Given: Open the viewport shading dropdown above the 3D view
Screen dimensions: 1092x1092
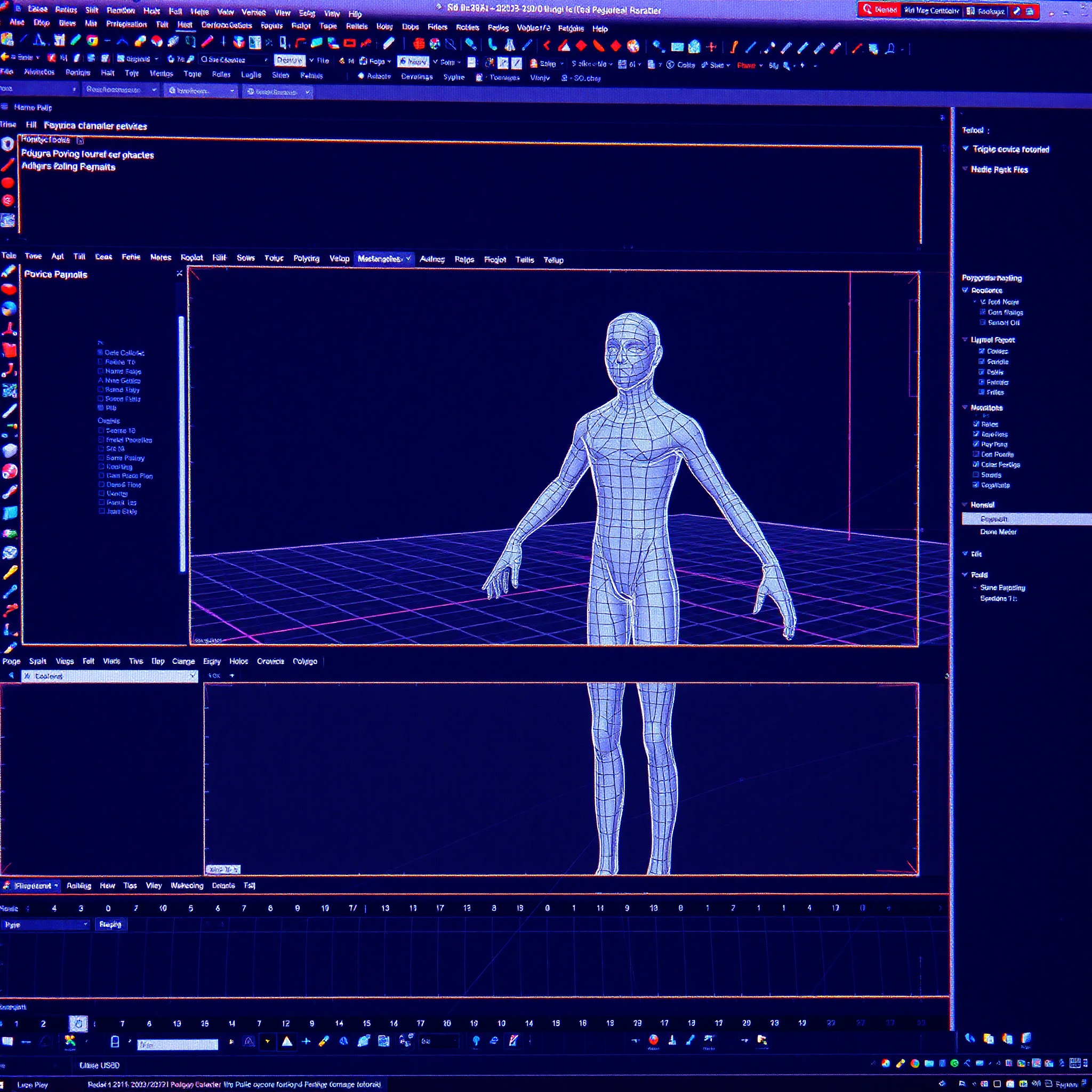Looking at the screenshot, I should pyautogui.click(x=383, y=258).
